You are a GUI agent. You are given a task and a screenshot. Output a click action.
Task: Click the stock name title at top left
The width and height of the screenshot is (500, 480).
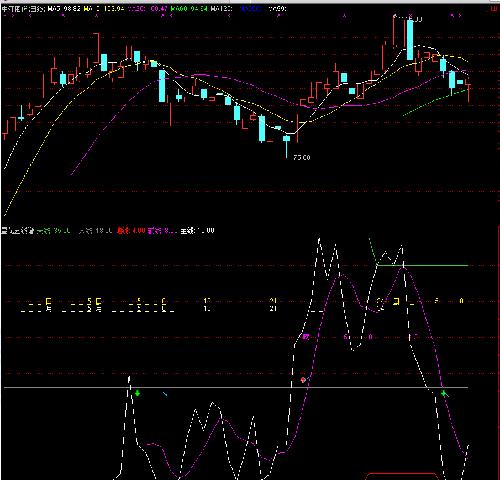23,9
